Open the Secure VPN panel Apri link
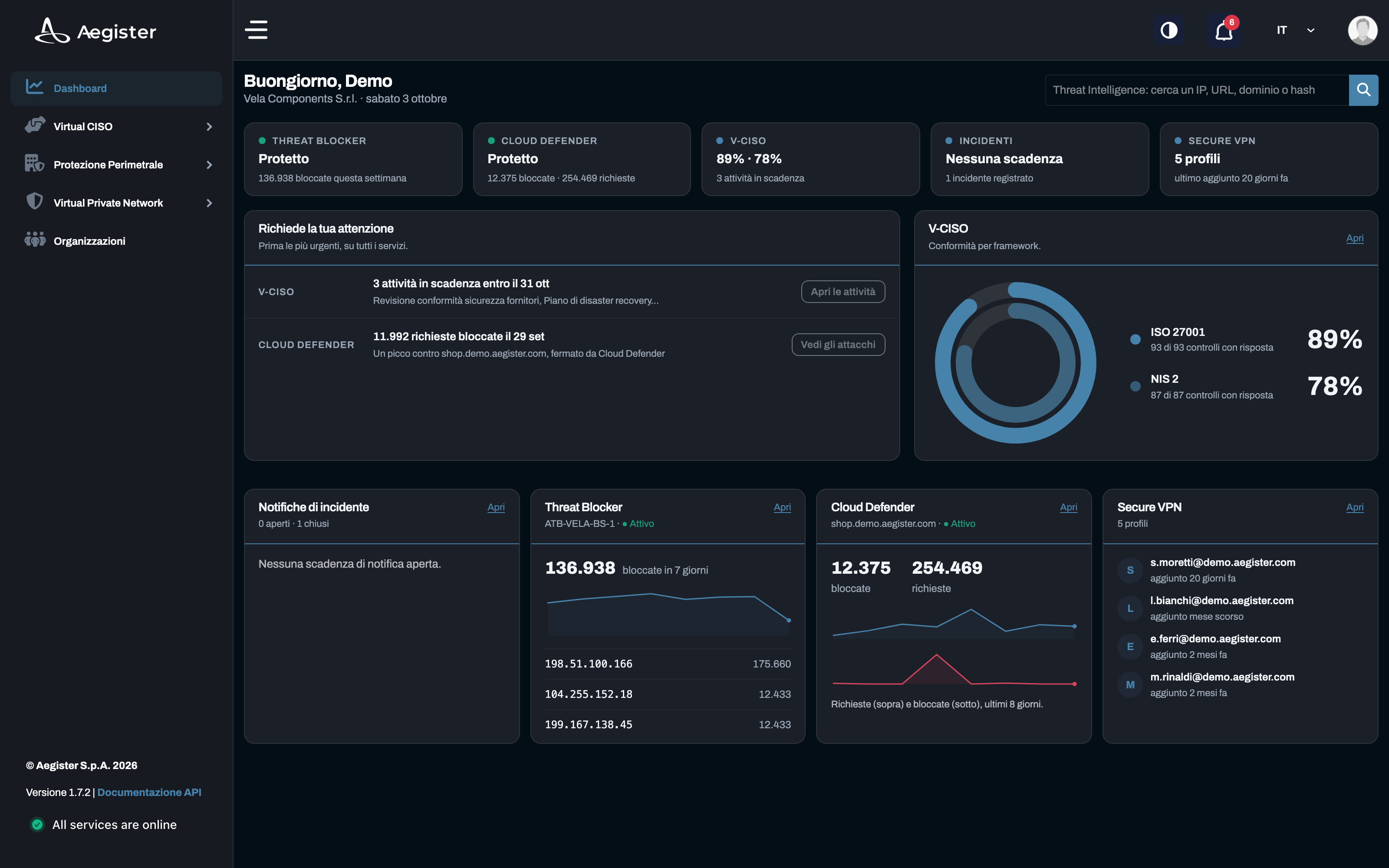1389x868 pixels. [x=1355, y=507]
